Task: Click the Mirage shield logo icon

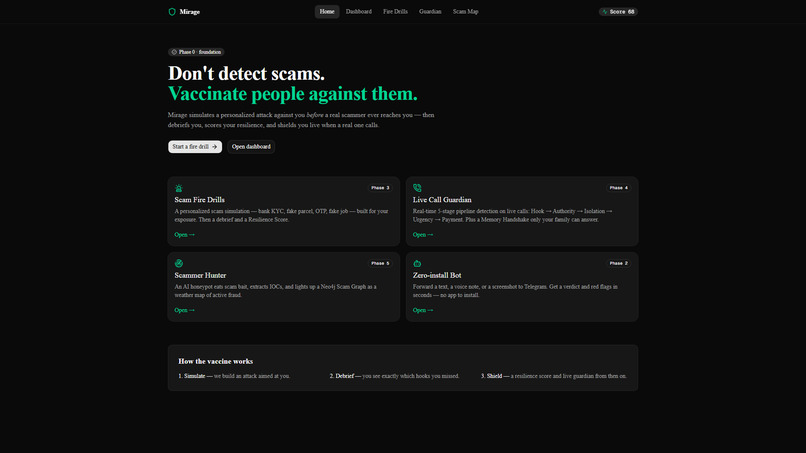Action: (x=172, y=12)
